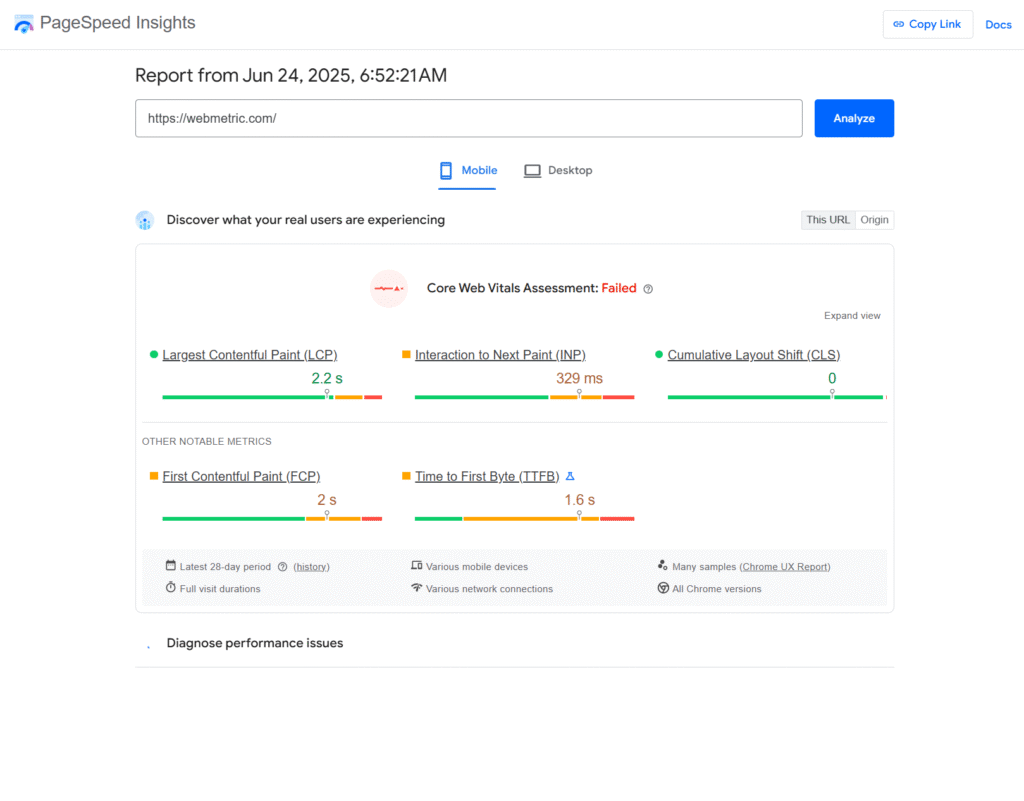Image resolution: width=1024 pixels, height=801 pixels.
Task: Click the wifi icon by network connections
Action: [x=417, y=588]
